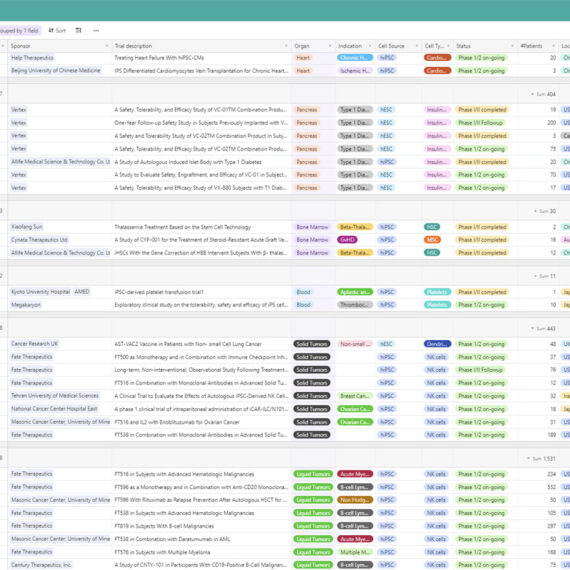Click the 'Grouped by 1 field' button
The height and width of the screenshot is (570, 570).
click(20, 31)
